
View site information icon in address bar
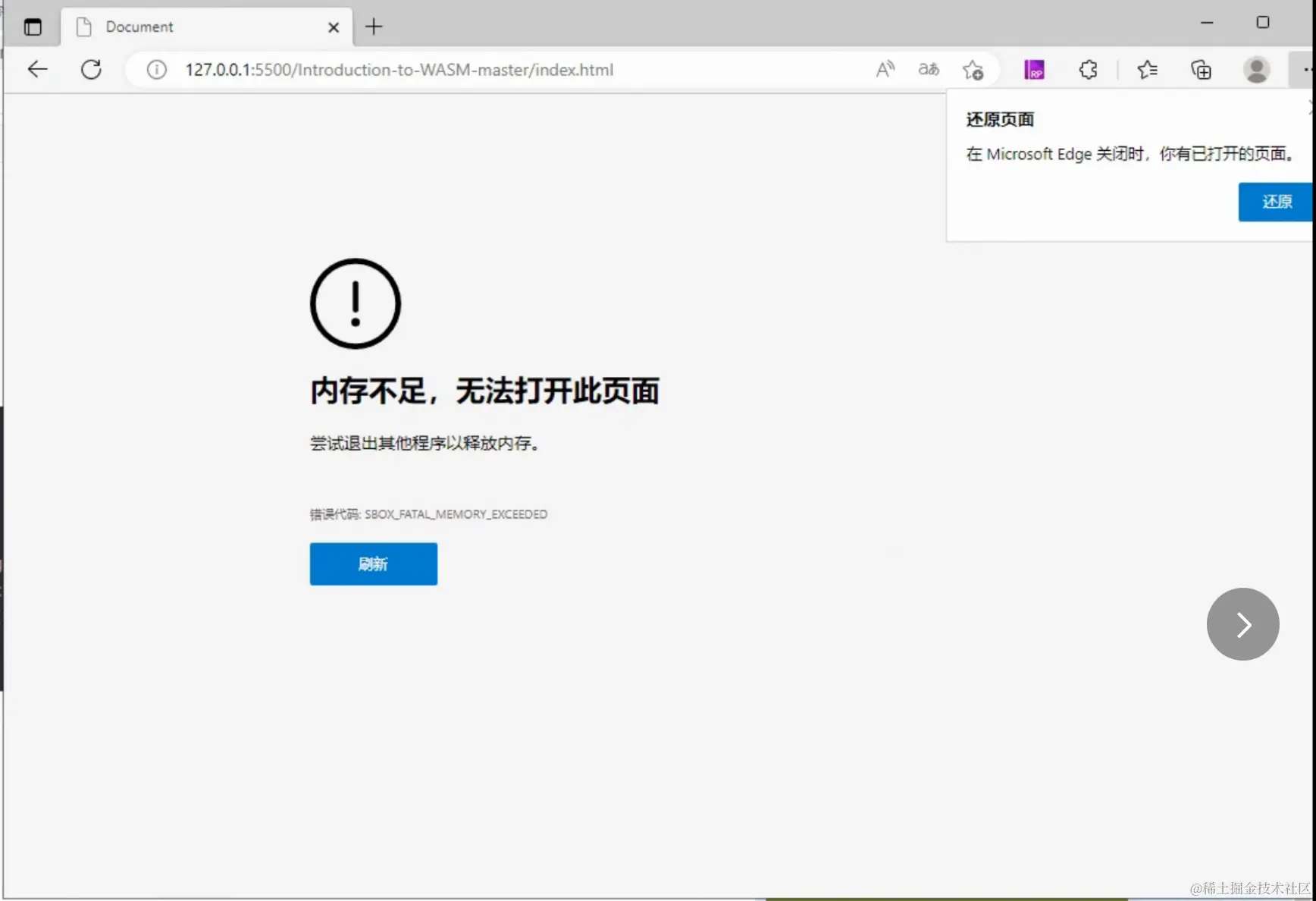[157, 70]
